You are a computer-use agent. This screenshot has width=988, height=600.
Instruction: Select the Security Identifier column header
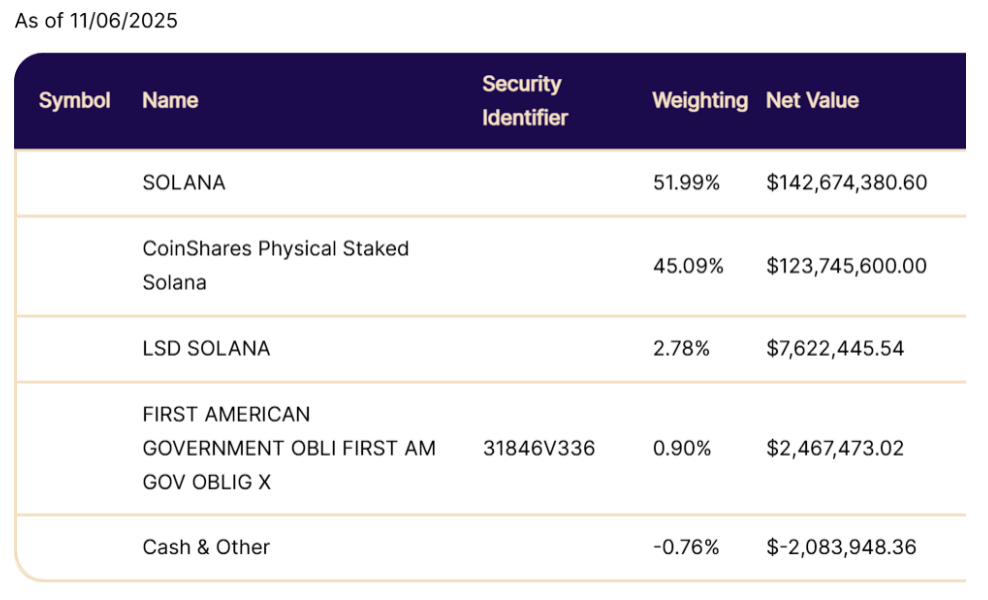tap(525, 101)
